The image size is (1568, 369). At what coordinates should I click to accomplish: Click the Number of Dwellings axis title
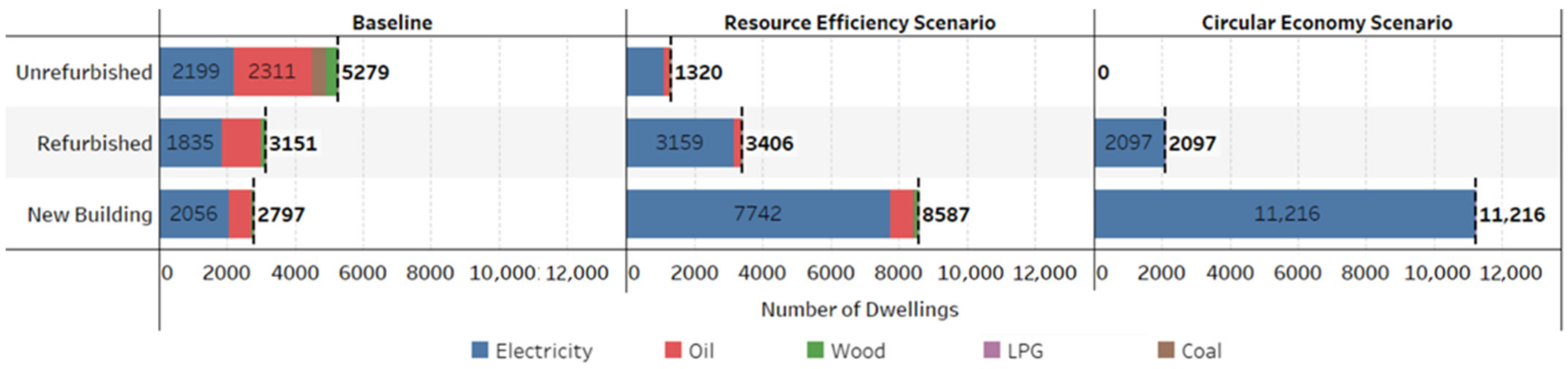pyautogui.click(x=859, y=309)
